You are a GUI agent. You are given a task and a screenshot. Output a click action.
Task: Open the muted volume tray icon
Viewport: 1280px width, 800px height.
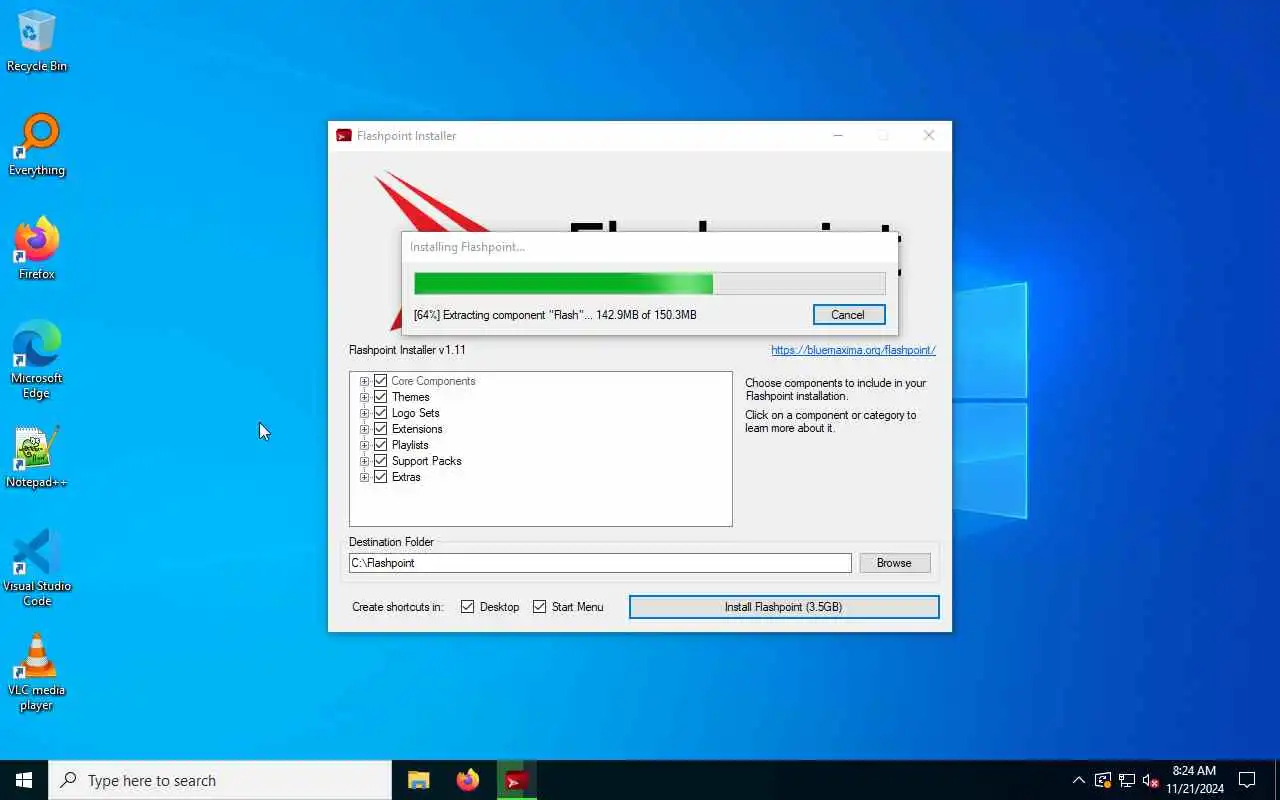(1150, 780)
